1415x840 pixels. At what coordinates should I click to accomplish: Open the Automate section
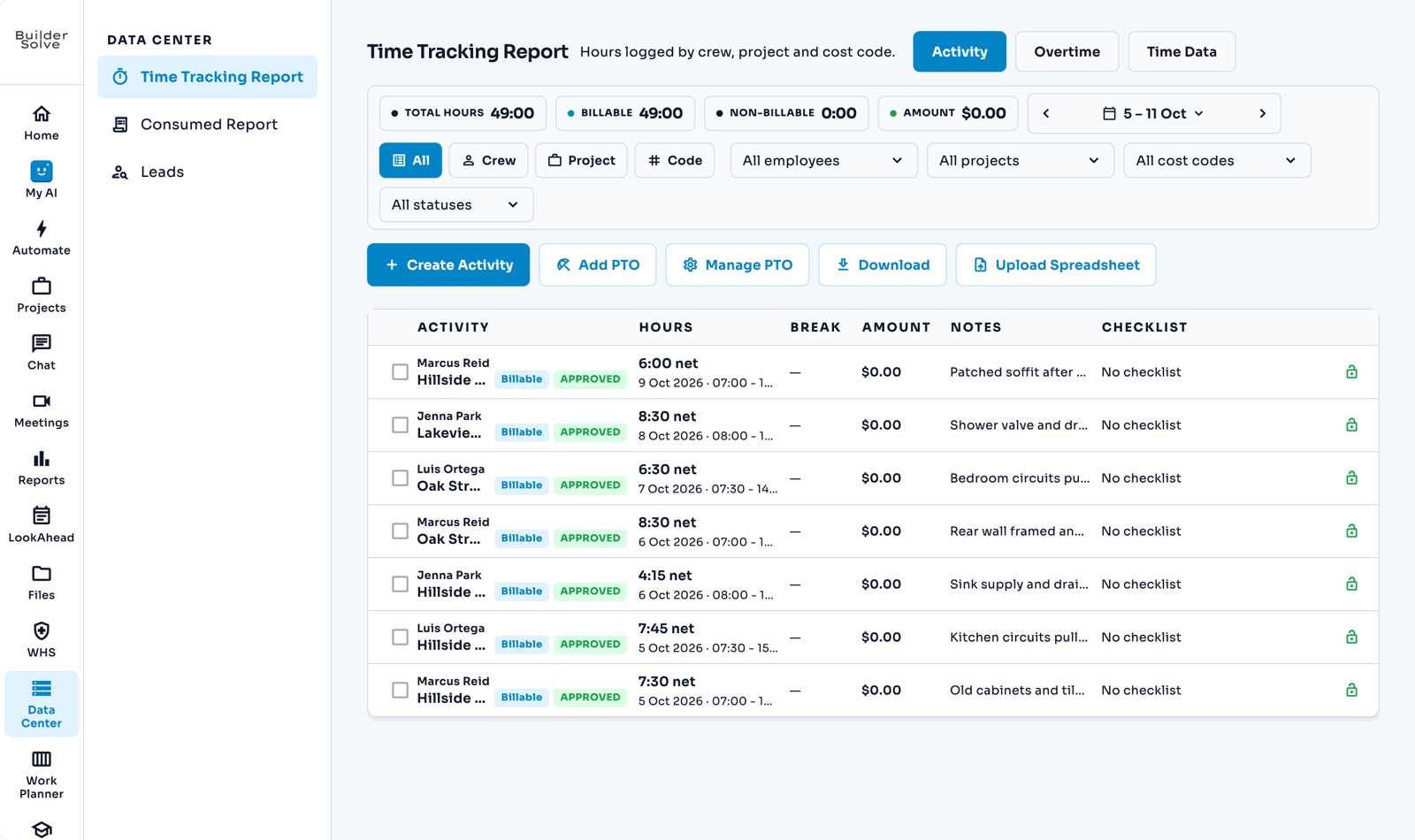click(x=42, y=238)
